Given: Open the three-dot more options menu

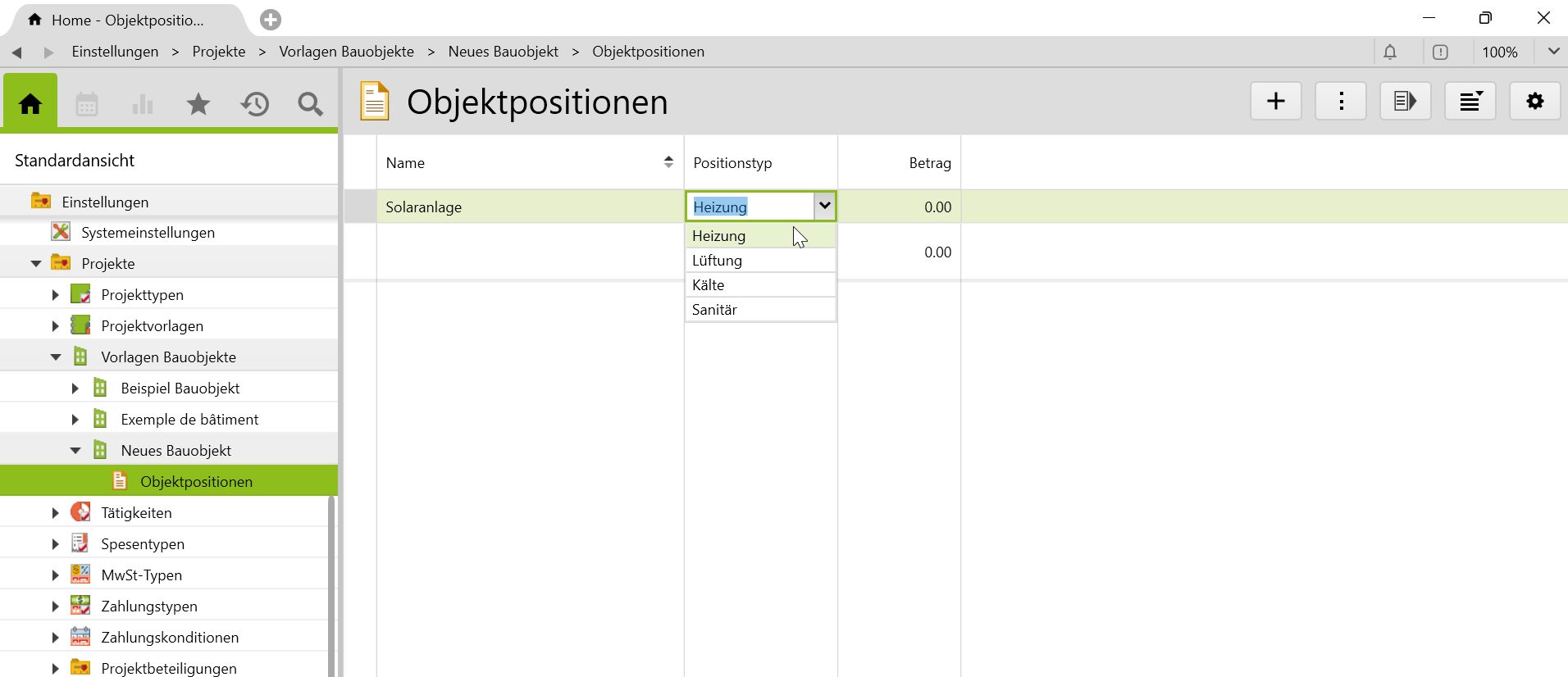Looking at the screenshot, I should (x=1340, y=101).
